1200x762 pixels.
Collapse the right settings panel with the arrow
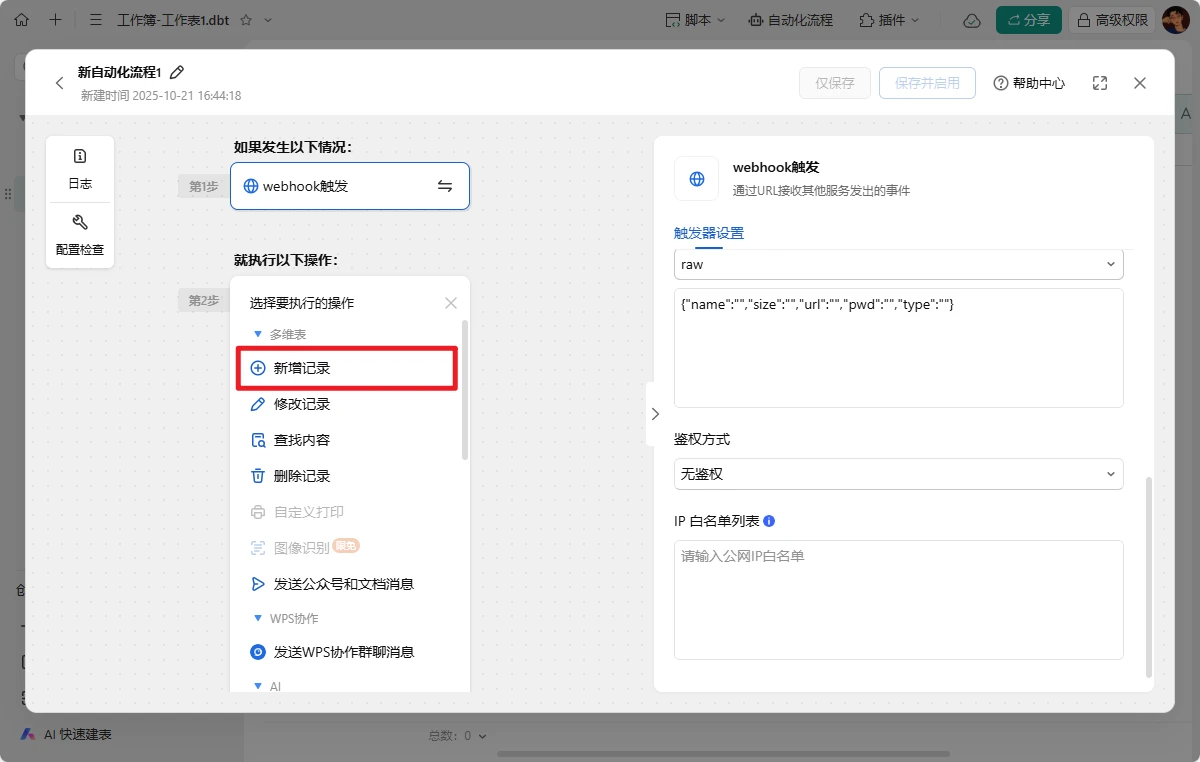click(655, 414)
